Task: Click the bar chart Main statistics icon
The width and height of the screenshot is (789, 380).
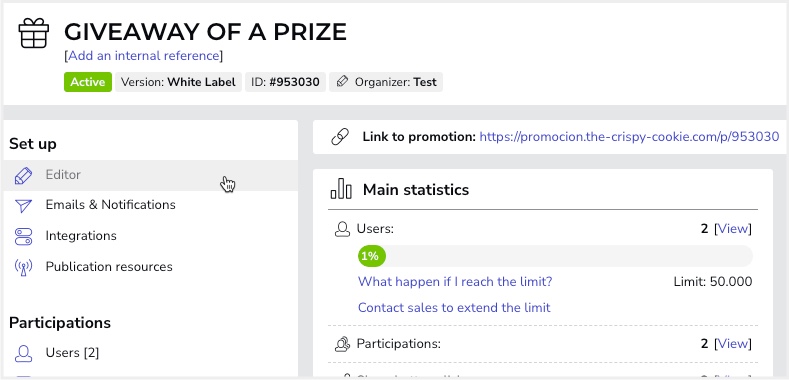Action: tap(341, 189)
